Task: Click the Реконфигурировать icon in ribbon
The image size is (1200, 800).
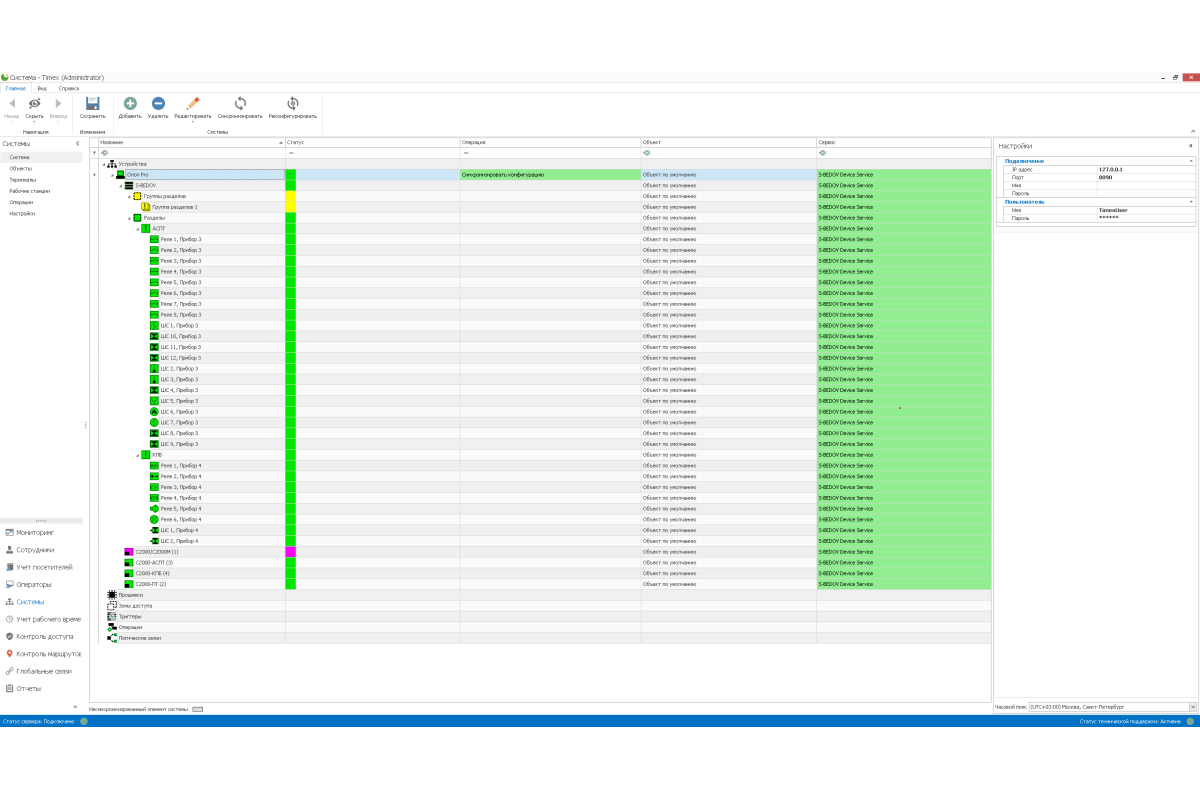Action: pos(292,103)
